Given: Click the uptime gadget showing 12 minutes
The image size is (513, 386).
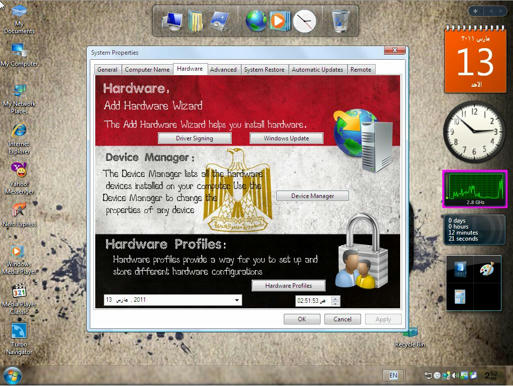Looking at the screenshot, I should coord(475,230).
